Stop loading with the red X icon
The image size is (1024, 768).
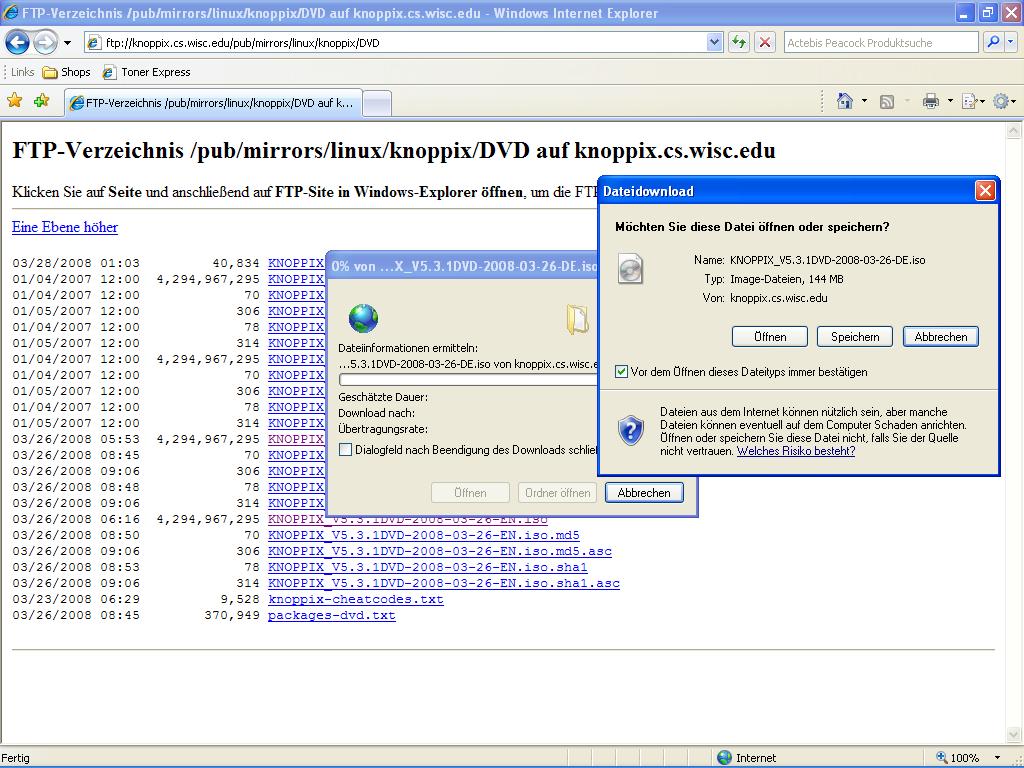click(765, 42)
